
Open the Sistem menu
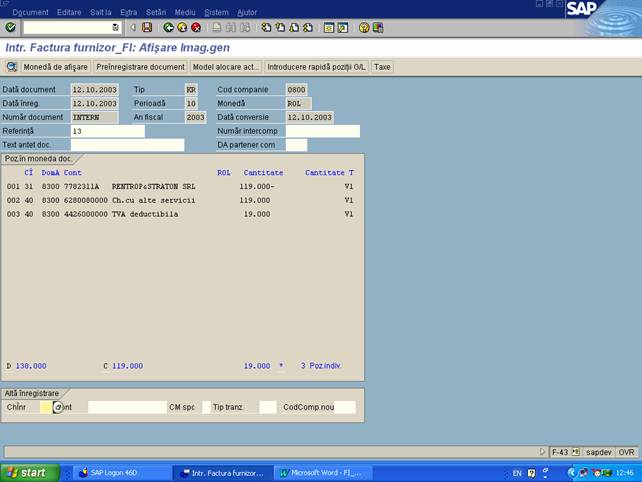click(x=216, y=12)
